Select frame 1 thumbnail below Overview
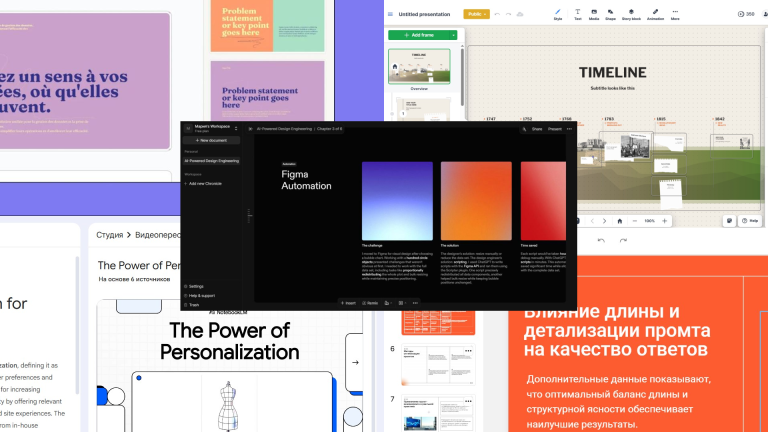The width and height of the screenshot is (768, 432). (x=423, y=109)
